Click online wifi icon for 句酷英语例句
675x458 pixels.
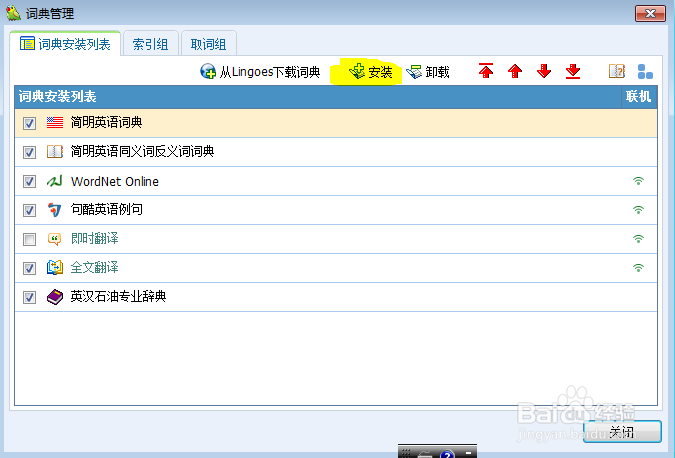coord(638,210)
